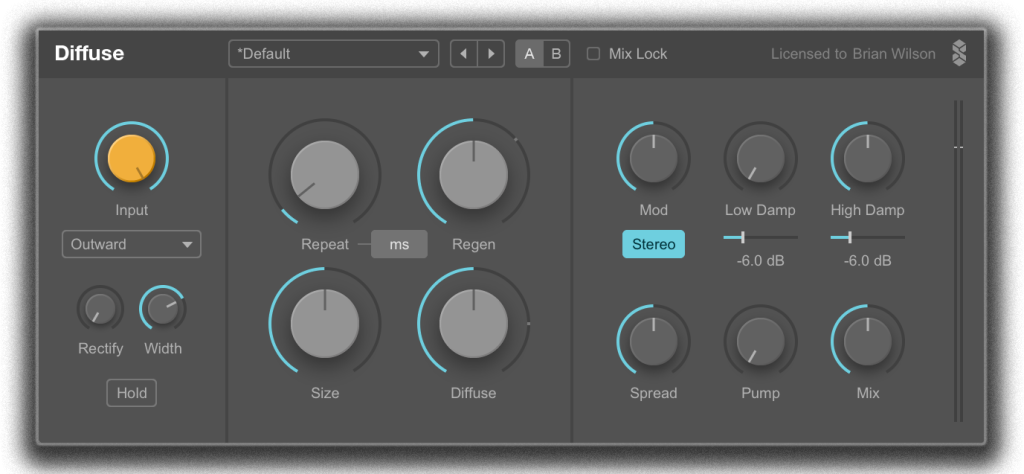1024x474 pixels.
Task: Click the Mod knob
Action: [653, 158]
